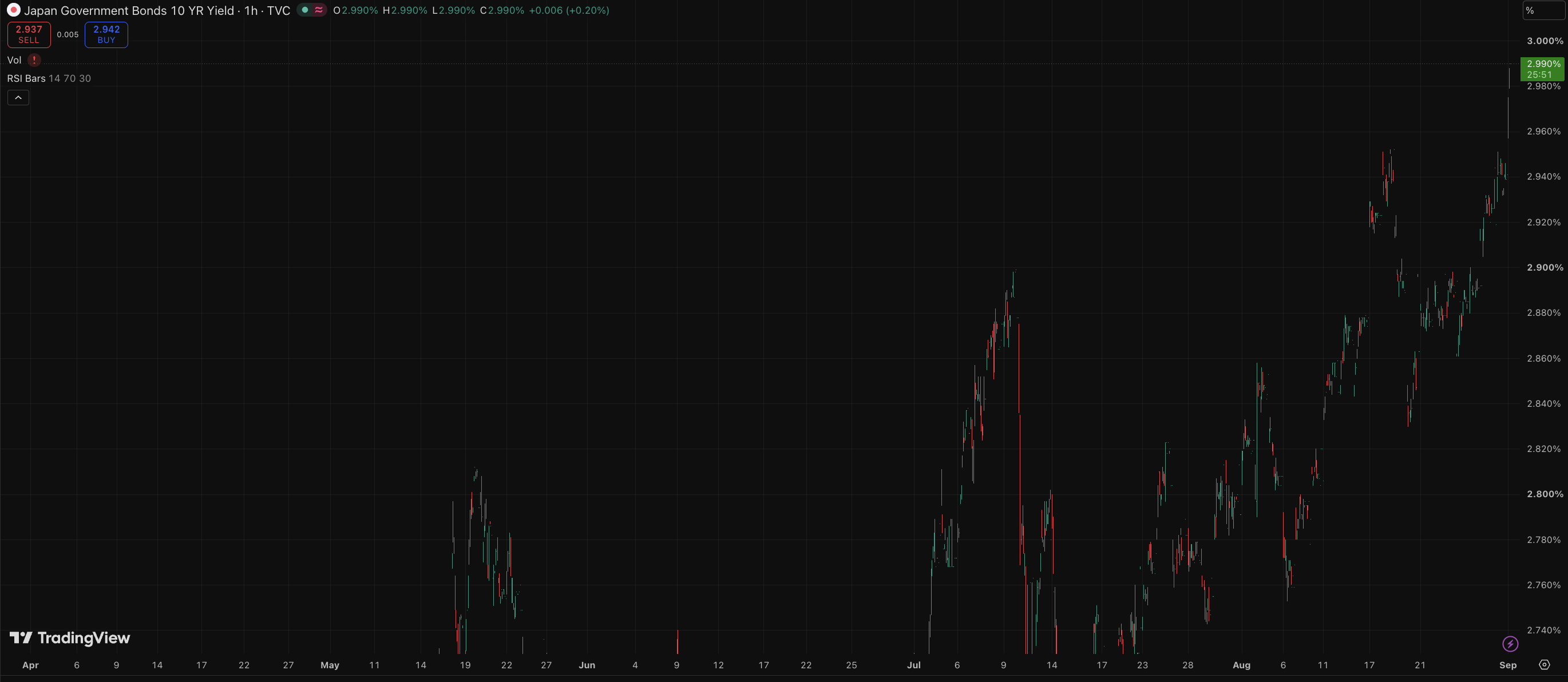Click the 2.800% price axis label

tap(1545, 494)
